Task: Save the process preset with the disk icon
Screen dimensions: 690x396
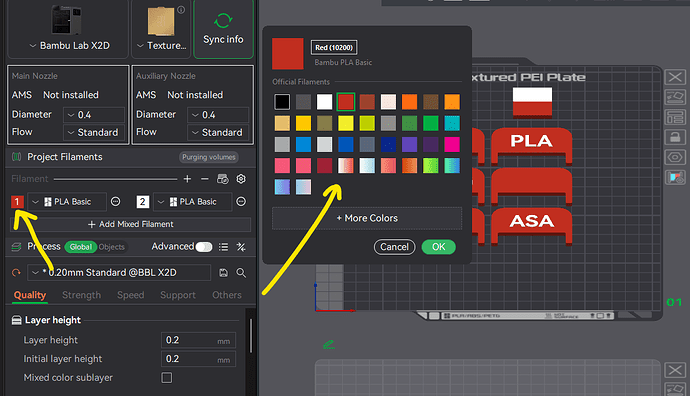Action: click(x=224, y=273)
